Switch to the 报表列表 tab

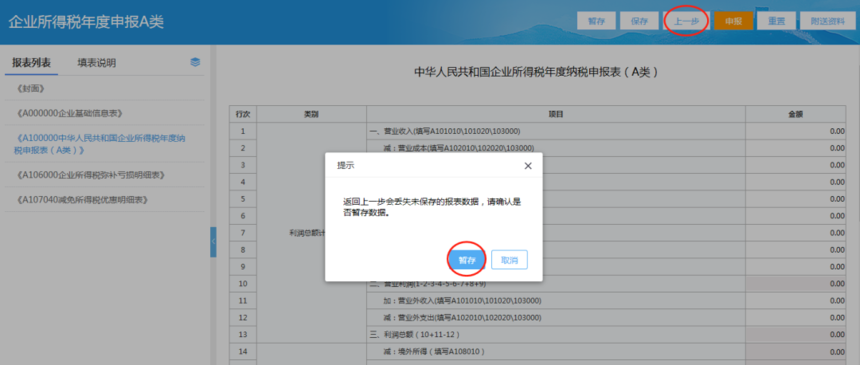(x=31, y=63)
